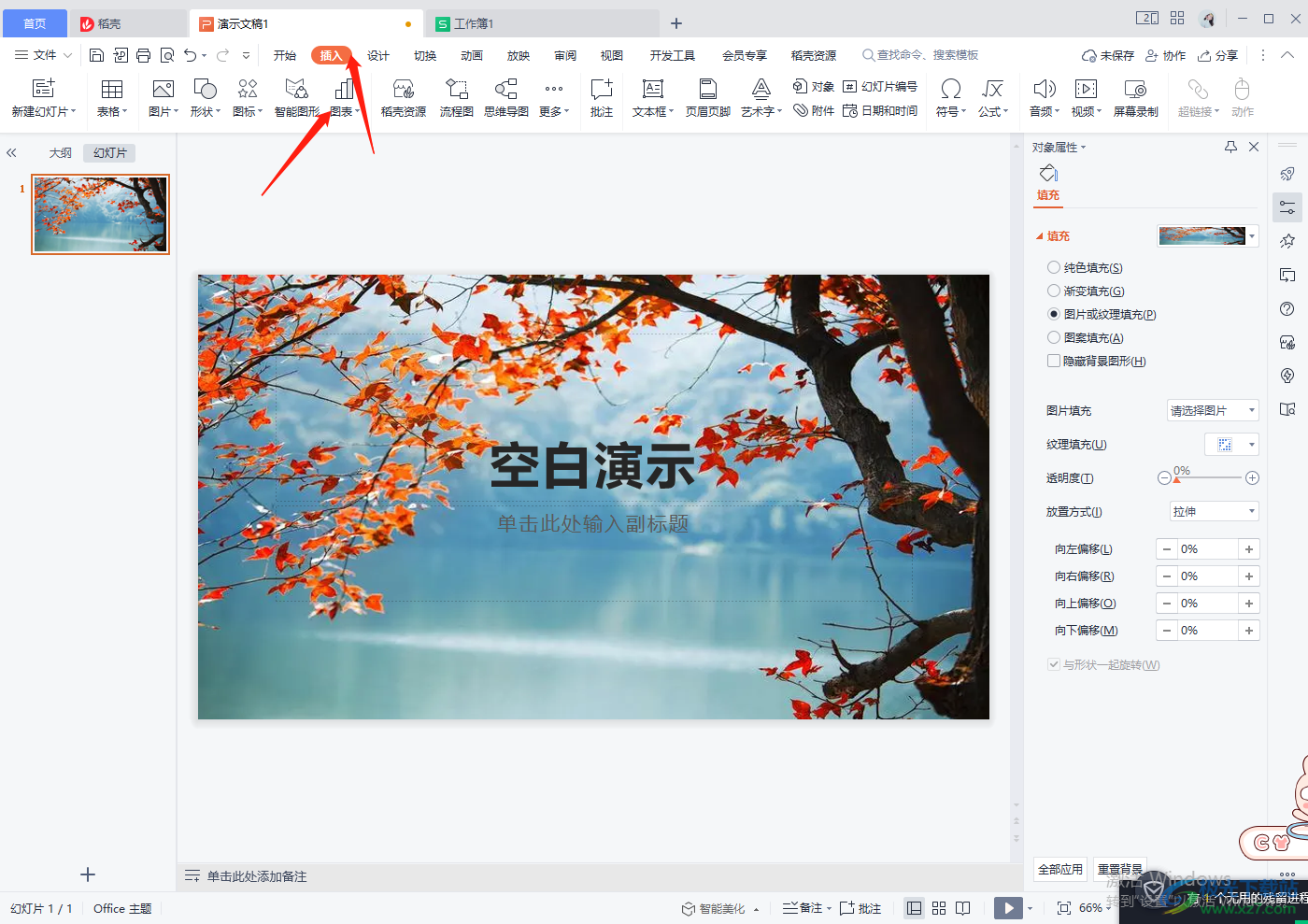1308x924 pixels.
Task: Insert an 附件 attachment
Action: pyautogui.click(x=813, y=110)
